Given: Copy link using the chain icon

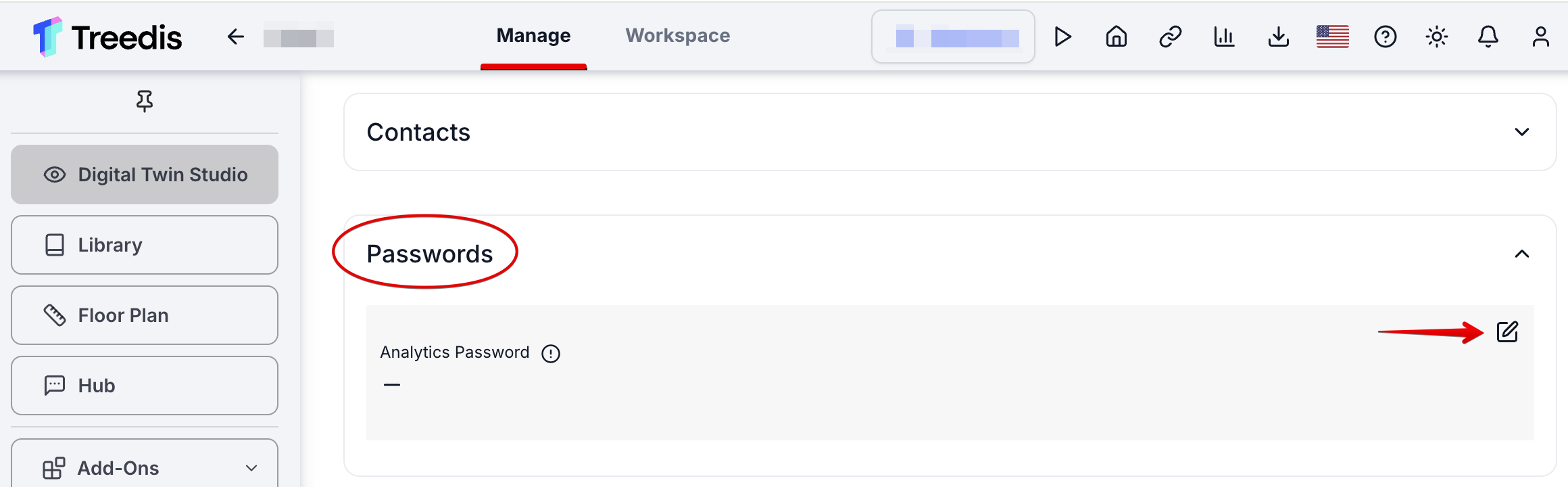Looking at the screenshot, I should (1170, 37).
